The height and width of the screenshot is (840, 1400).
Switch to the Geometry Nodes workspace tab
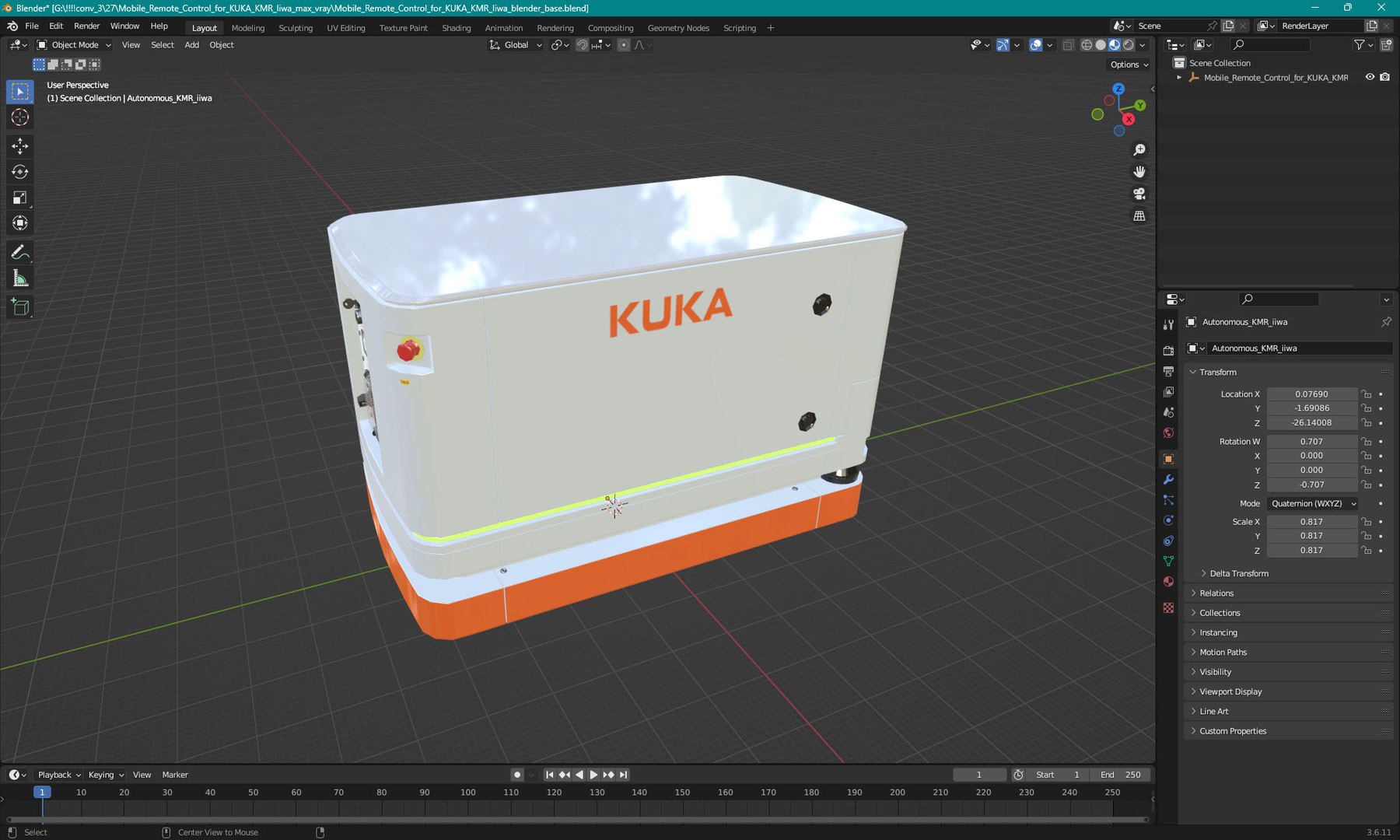pos(678,28)
